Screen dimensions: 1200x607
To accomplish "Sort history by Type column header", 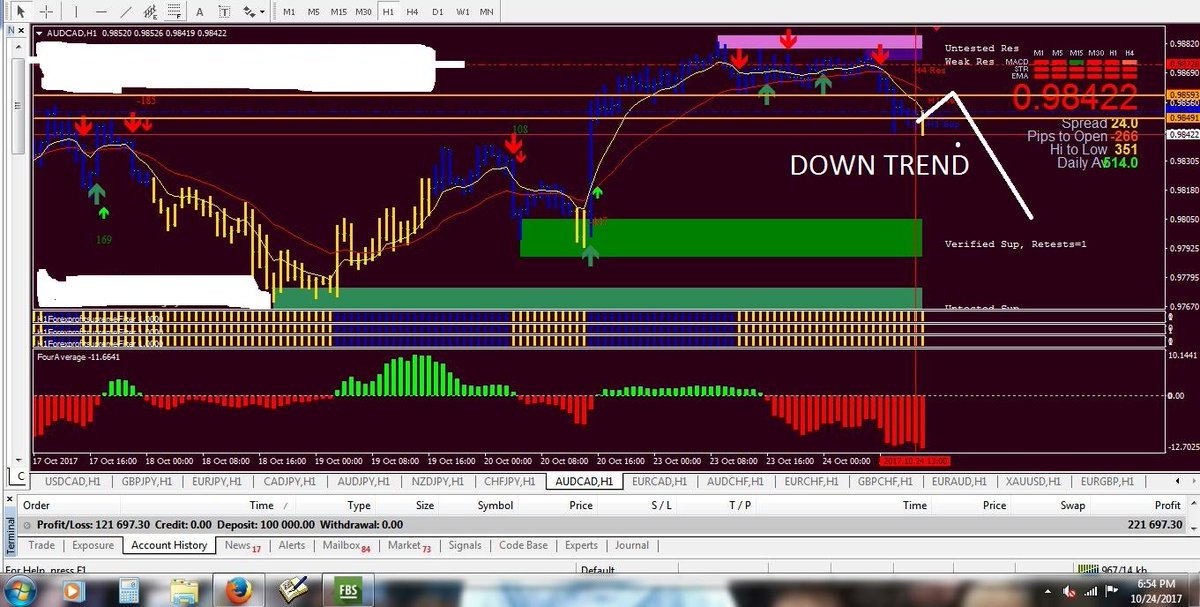I will pyautogui.click(x=359, y=506).
